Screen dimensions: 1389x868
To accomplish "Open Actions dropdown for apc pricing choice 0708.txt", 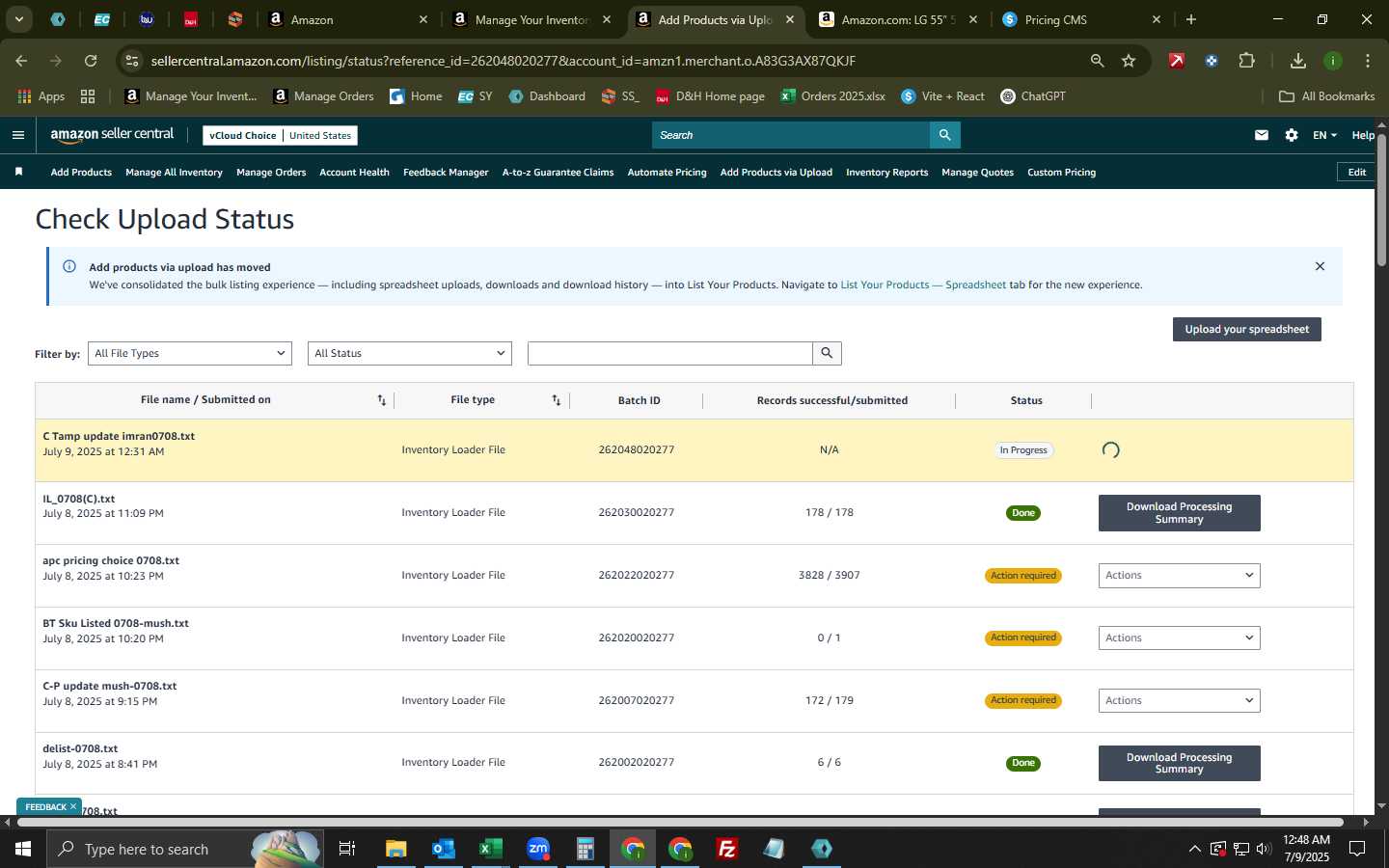I will pos(1179,576).
